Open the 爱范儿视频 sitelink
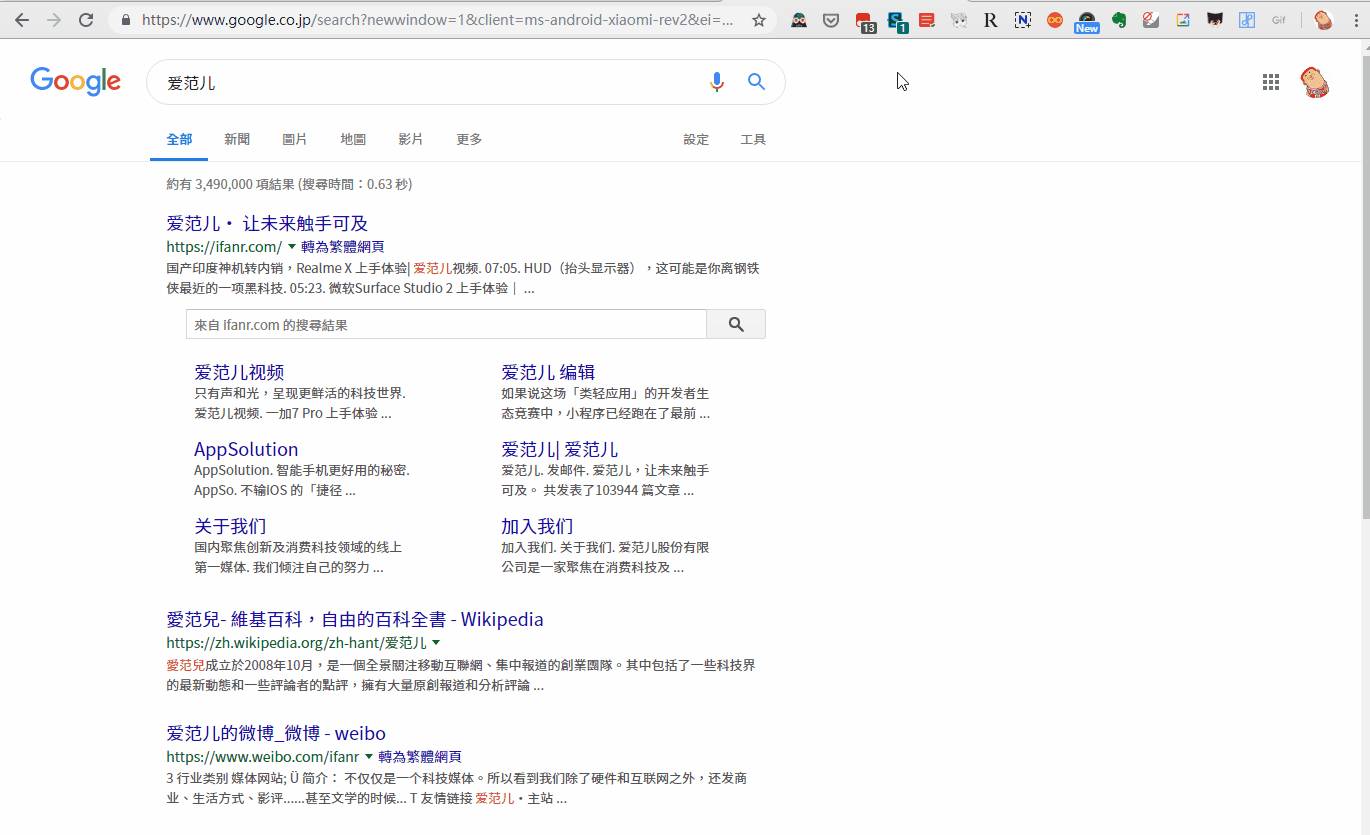This screenshot has height=835, width=1370. pos(239,372)
